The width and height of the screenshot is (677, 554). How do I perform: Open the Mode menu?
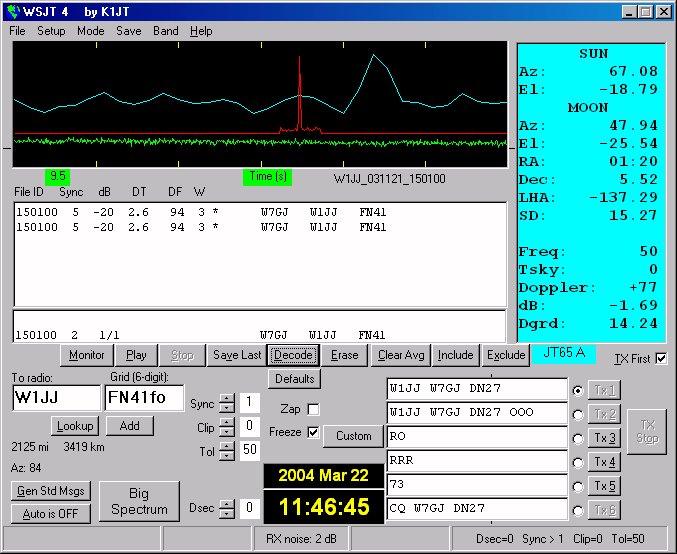tap(91, 31)
